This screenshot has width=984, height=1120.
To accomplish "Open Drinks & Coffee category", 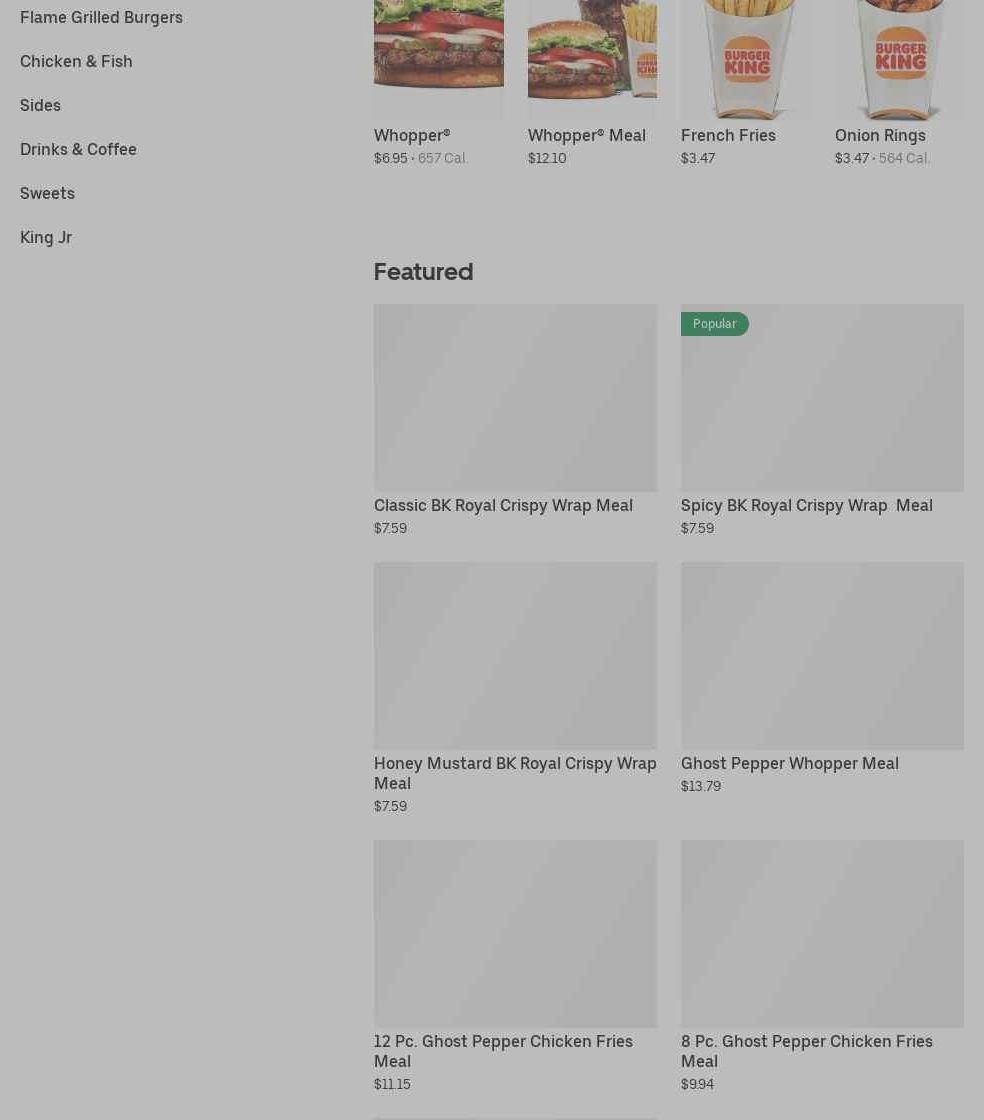I will [x=78, y=149].
